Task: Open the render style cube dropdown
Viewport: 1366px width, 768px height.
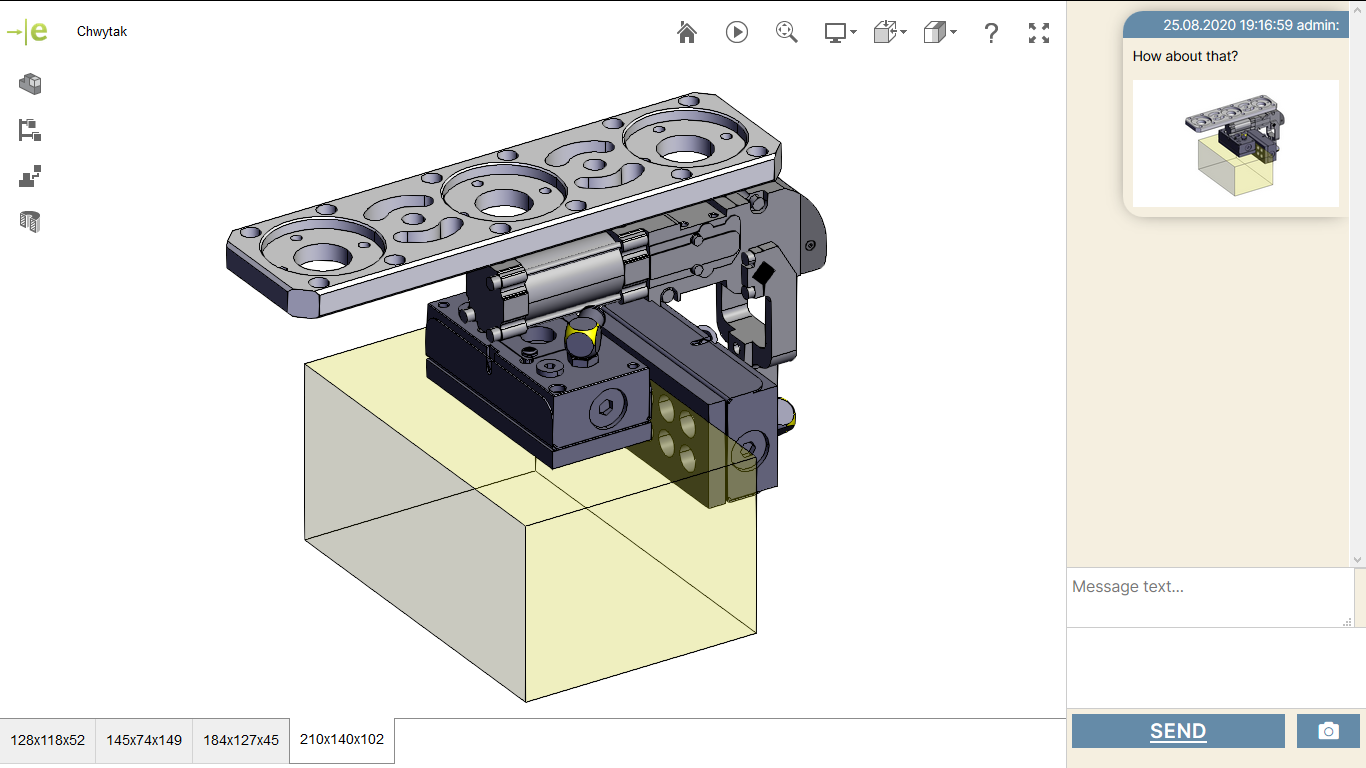Action: pyautogui.click(x=940, y=33)
